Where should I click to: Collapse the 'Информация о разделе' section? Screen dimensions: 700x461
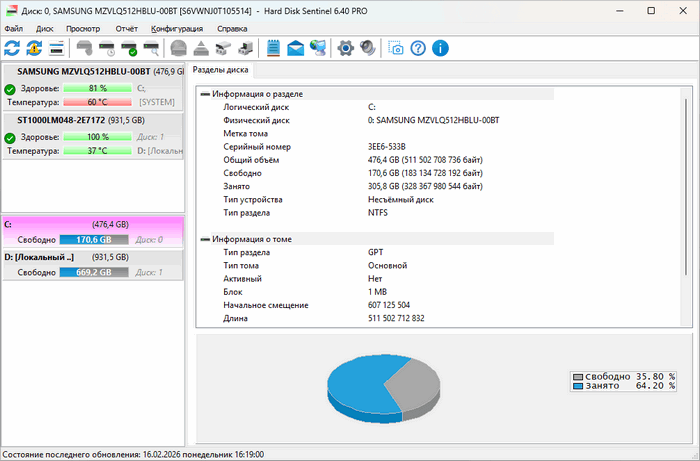pyautogui.click(x=205, y=94)
